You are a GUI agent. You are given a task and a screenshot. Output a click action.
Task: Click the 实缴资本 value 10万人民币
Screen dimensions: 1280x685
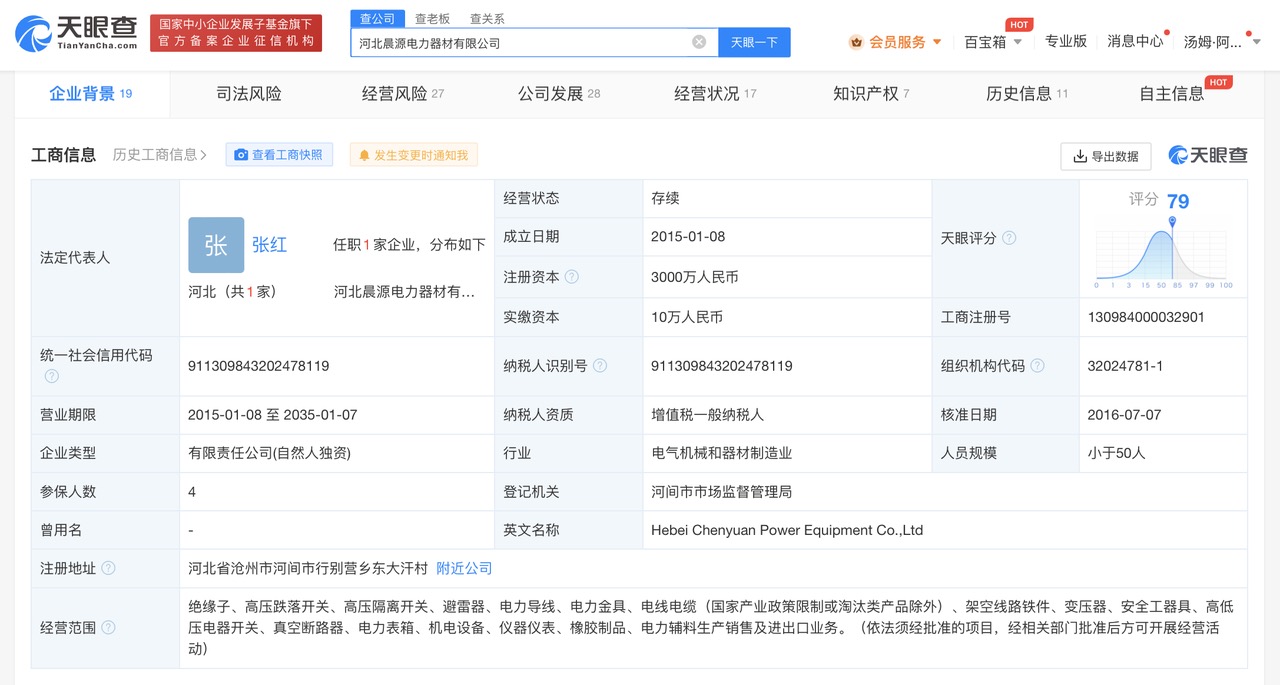686,317
